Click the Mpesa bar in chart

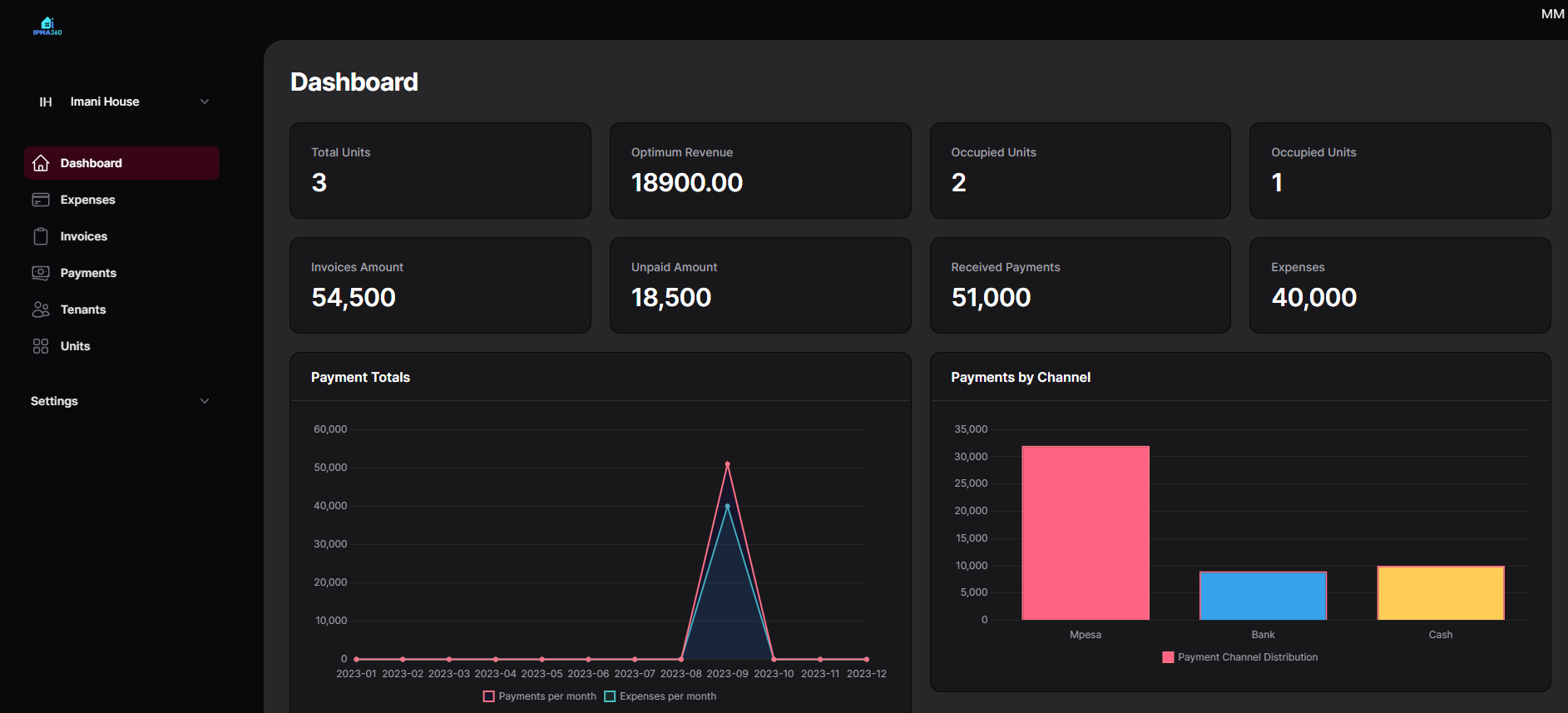pos(1086,533)
